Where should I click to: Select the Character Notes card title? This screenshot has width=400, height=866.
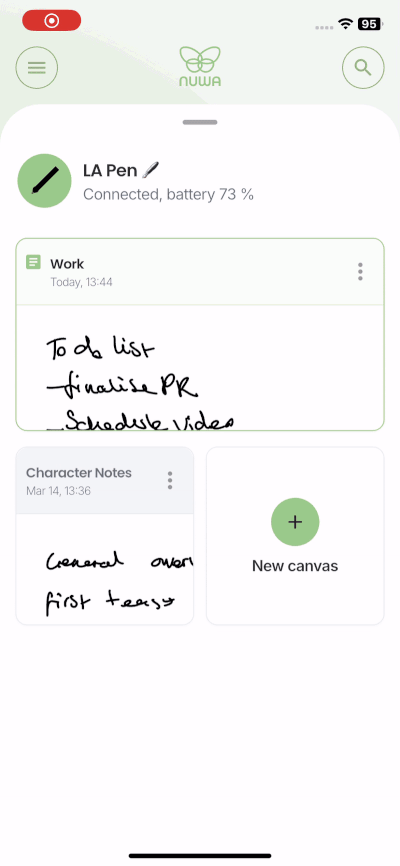point(79,473)
